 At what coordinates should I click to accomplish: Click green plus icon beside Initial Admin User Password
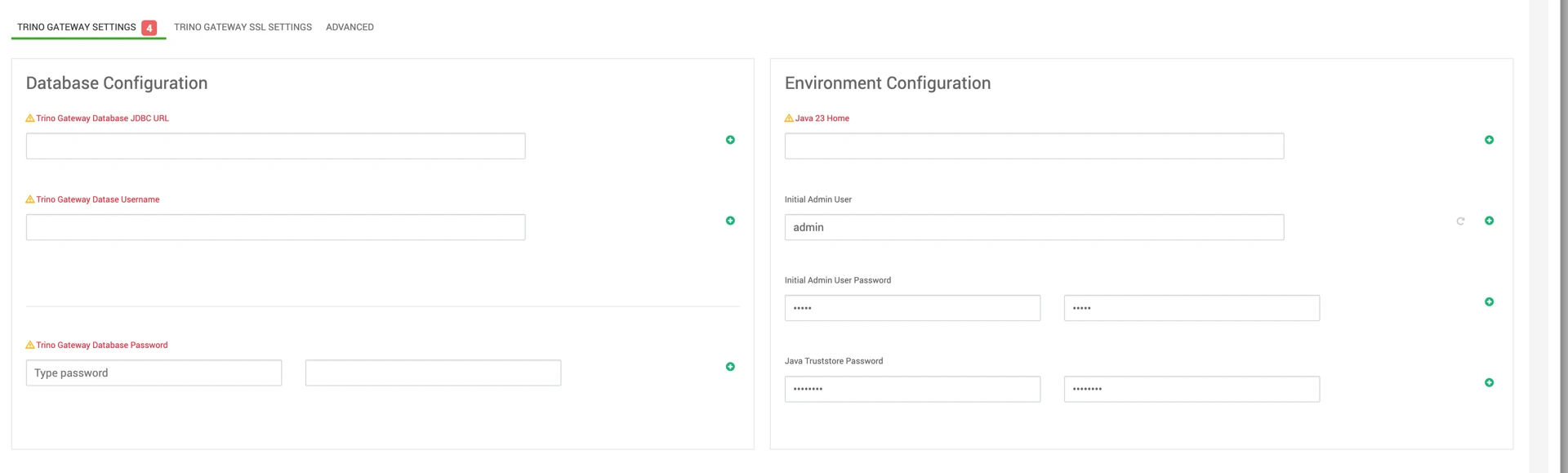[1489, 301]
